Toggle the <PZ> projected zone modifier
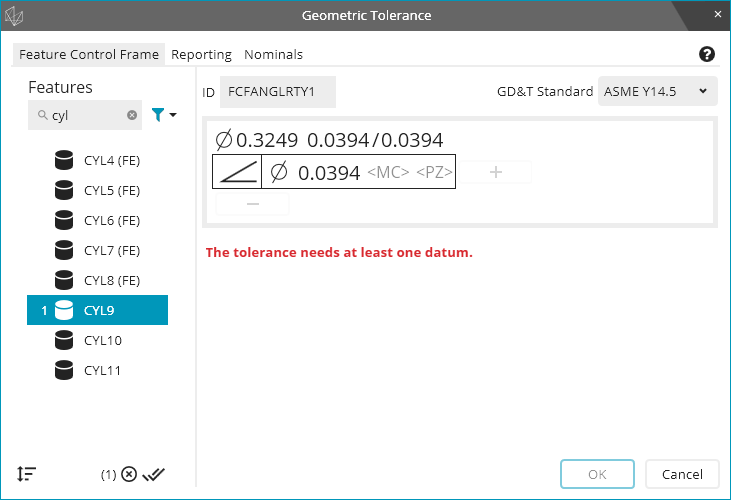The image size is (731, 500). point(434,173)
